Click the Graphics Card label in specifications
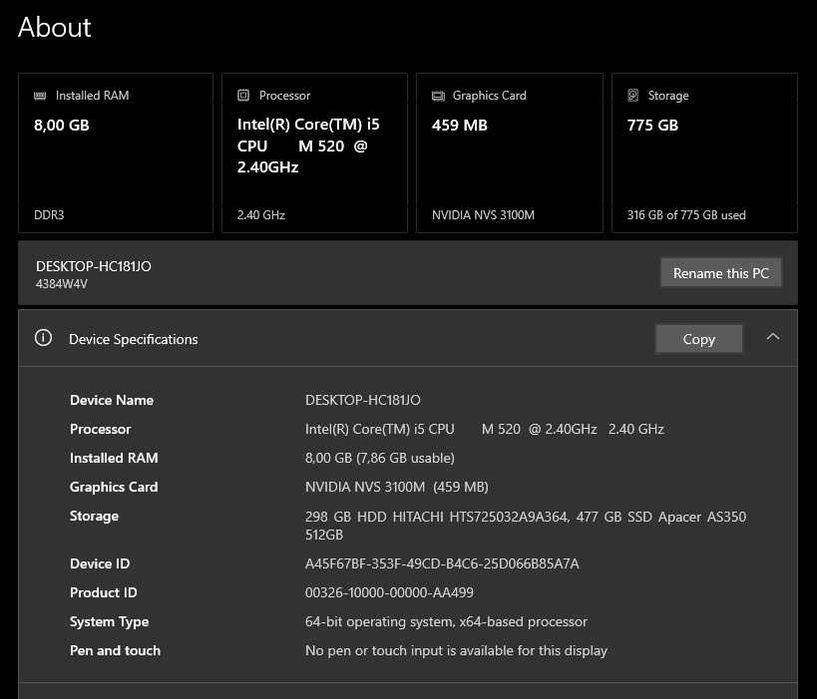 pyautogui.click(x=114, y=487)
